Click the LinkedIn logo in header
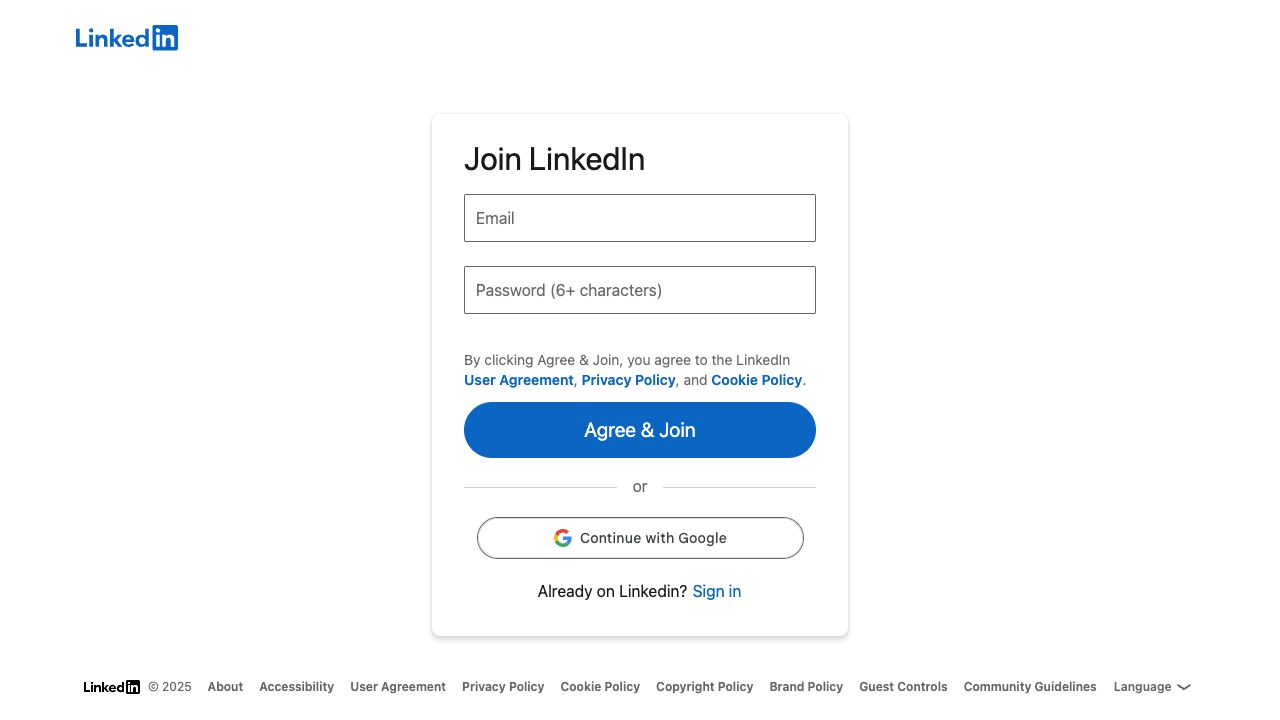1280x720 pixels. pyautogui.click(x=127, y=38)
